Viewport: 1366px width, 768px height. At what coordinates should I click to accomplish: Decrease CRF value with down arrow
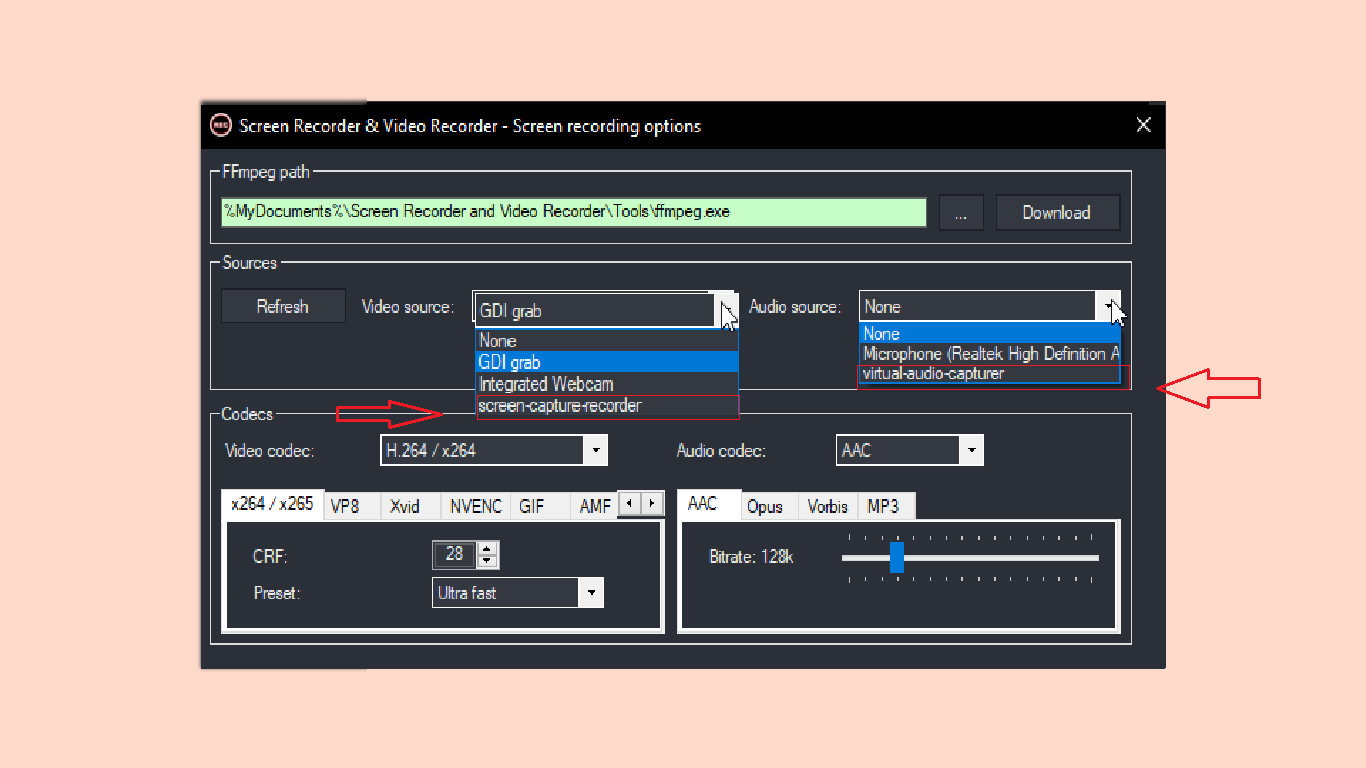pyautogui.click(x=487, y=561)
